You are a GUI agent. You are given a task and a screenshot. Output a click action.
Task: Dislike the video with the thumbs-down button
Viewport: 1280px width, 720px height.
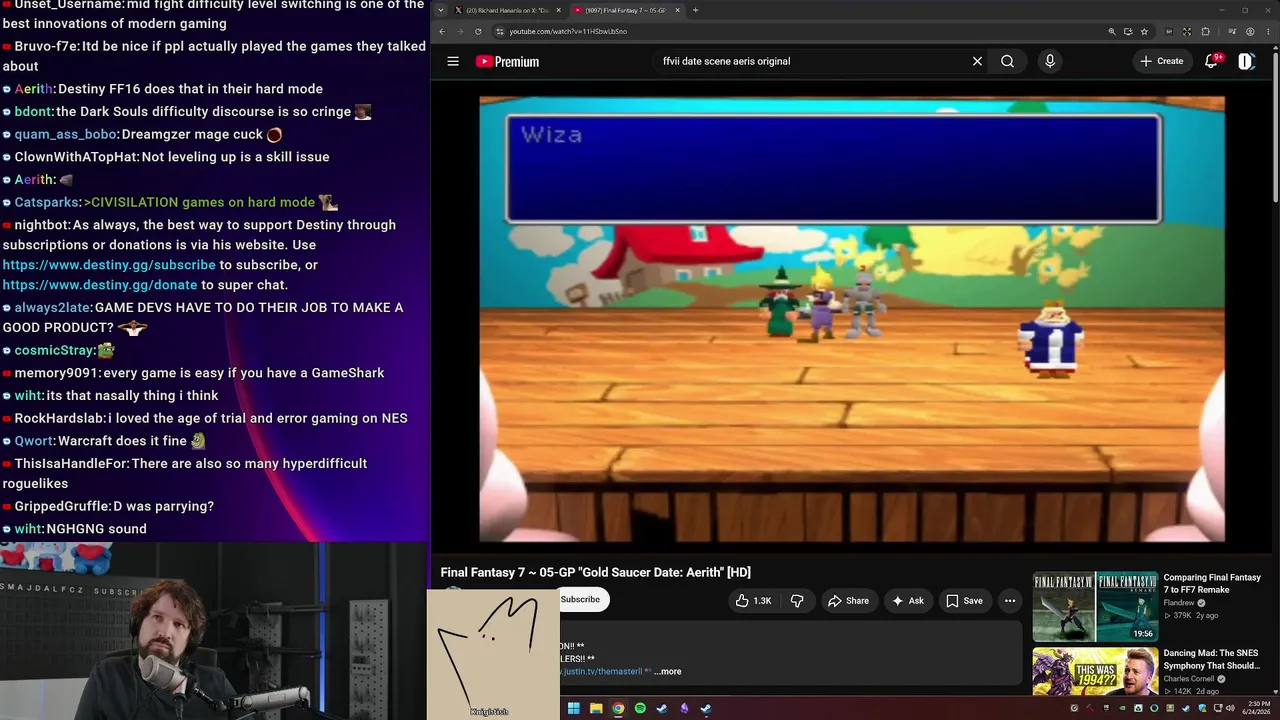(797, 601)
